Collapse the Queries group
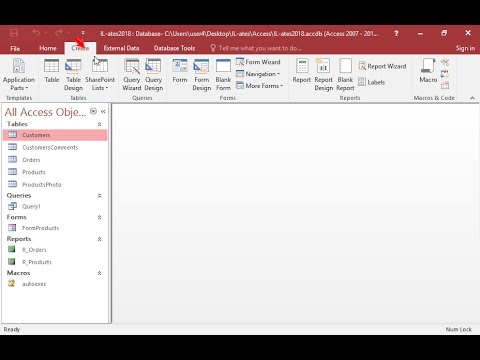Screen dimensions: 480x360 point(99,196)
